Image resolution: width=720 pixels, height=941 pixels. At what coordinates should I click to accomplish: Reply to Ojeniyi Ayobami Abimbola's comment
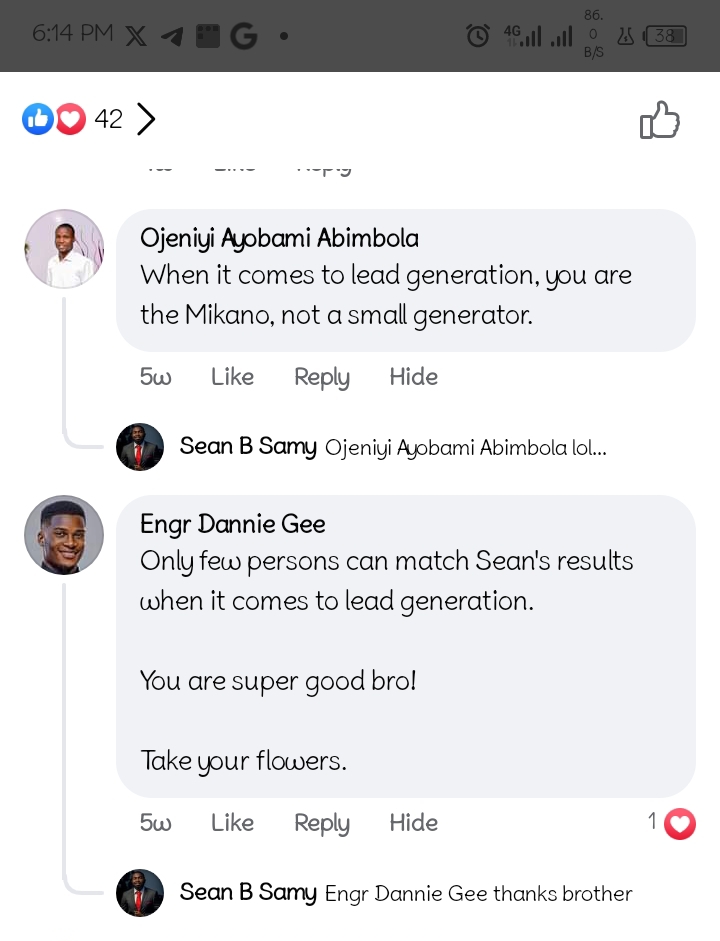tap(321, 377)
